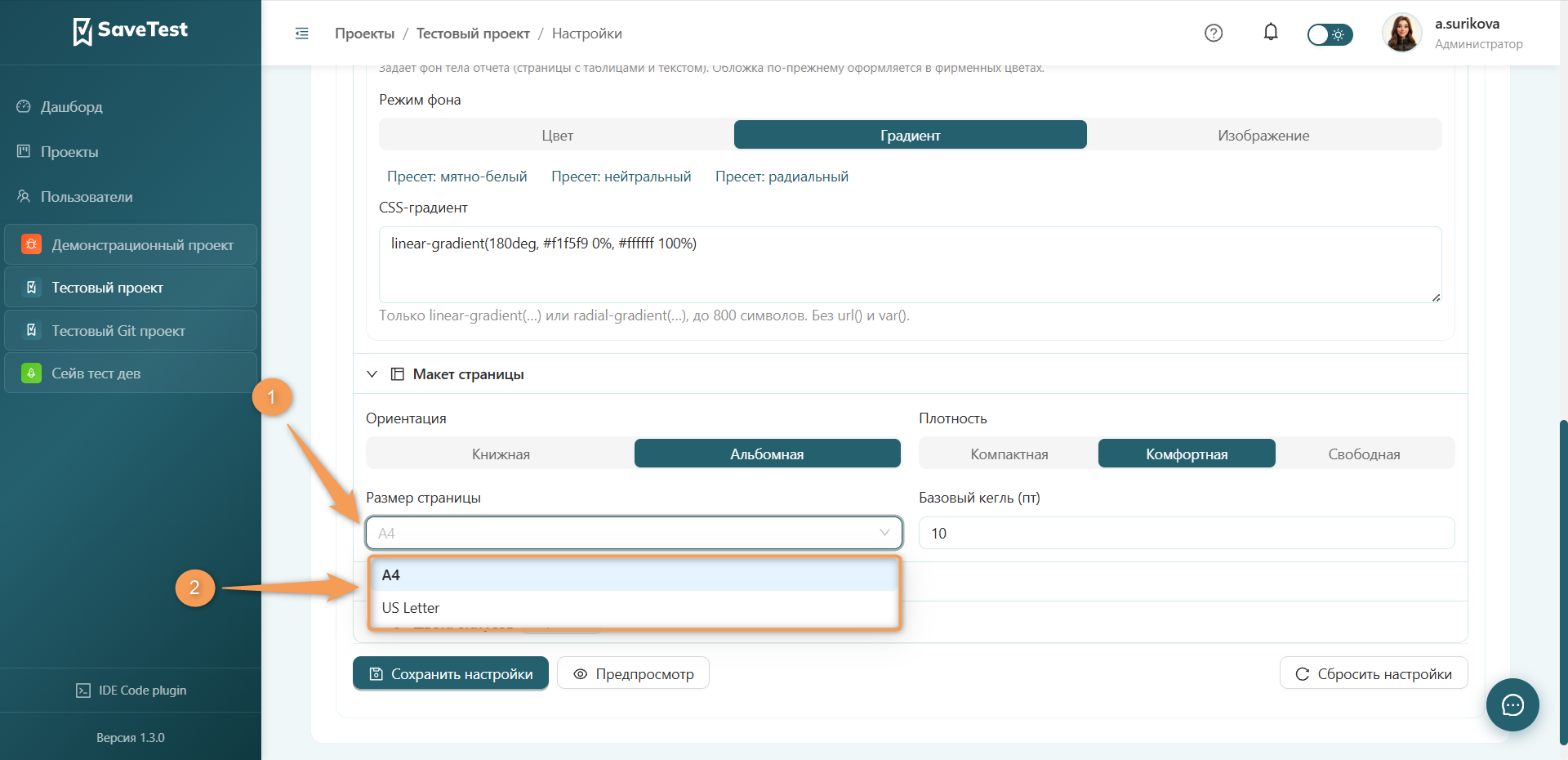Collapse the Макет страницы section
The image size is (1568, 760).
click(x=372, y=374)
